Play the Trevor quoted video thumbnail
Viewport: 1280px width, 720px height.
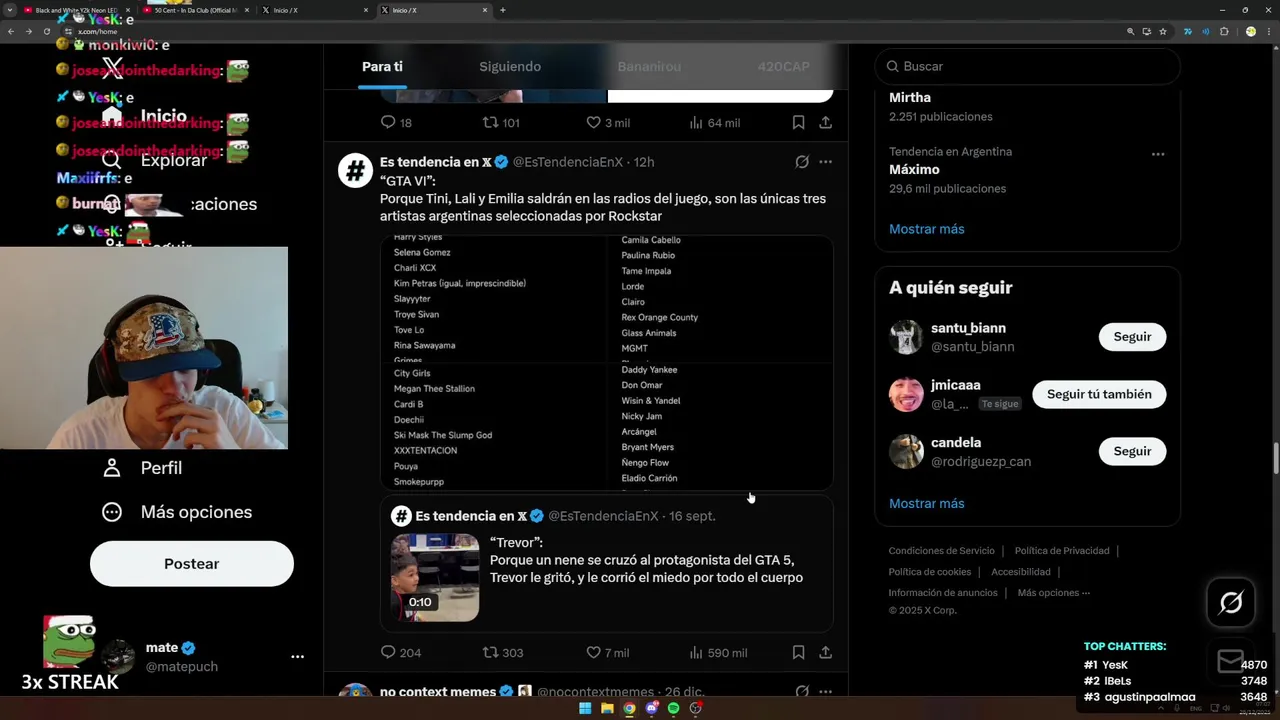point(435,577)
